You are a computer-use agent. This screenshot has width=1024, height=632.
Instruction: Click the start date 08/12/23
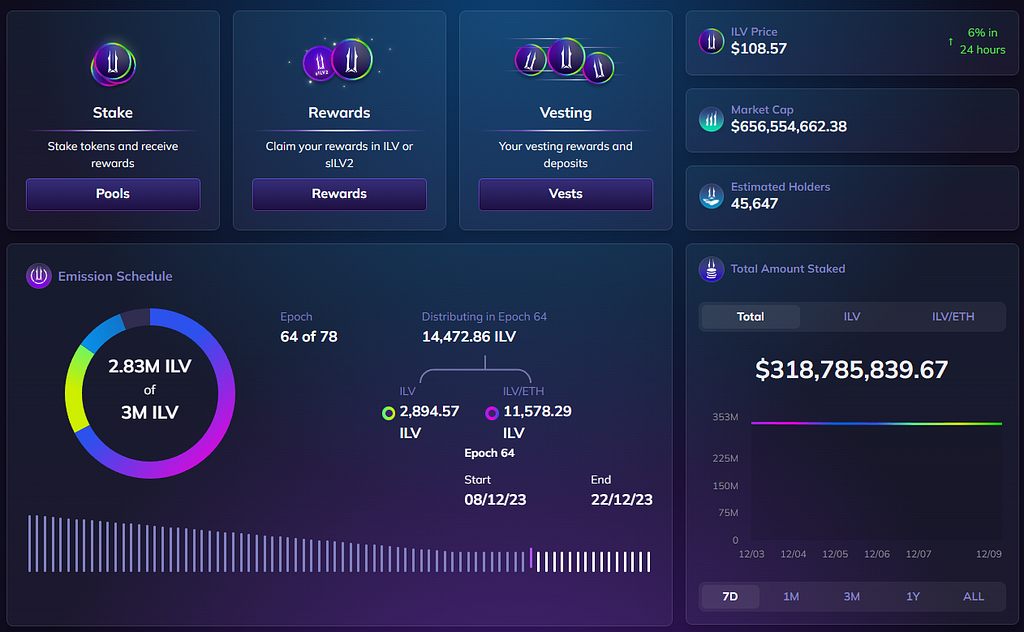click(x=495, y=499)
